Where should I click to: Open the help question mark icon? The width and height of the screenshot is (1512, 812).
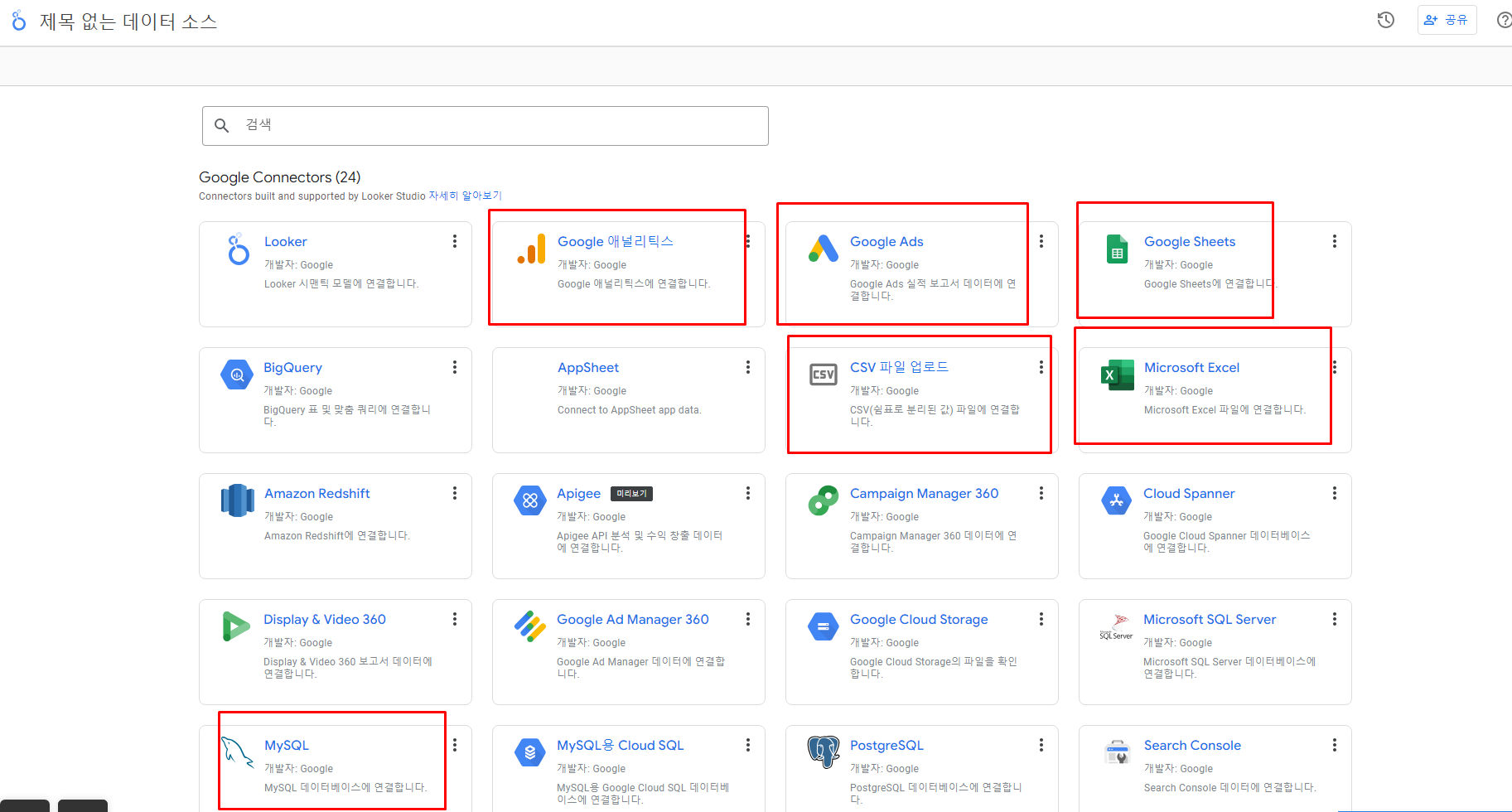(x=1504, y=20)
